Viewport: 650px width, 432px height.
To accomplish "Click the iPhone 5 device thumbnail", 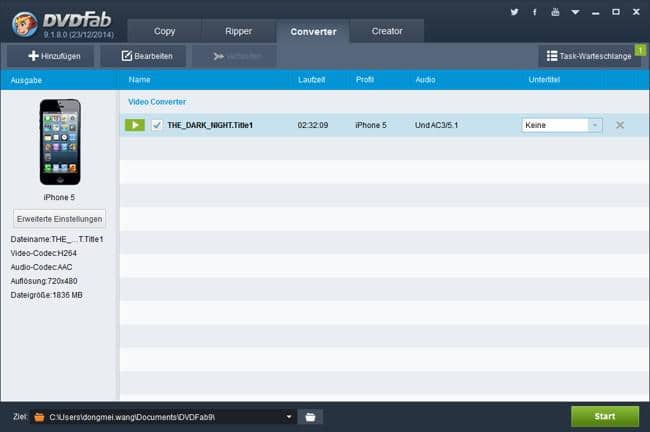I will click(x=60, y=142).
